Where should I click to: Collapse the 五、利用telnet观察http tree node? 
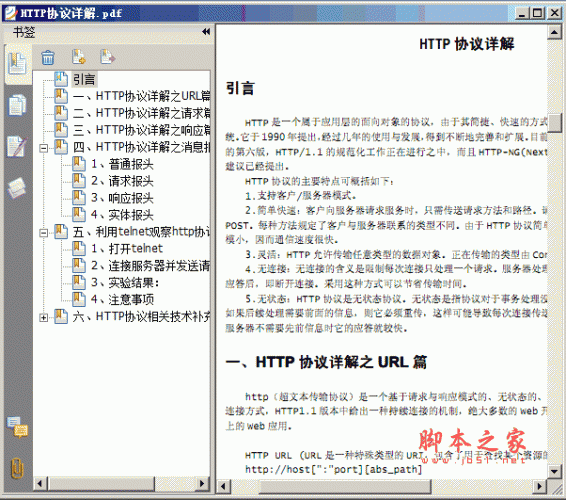tap(43, 233)
